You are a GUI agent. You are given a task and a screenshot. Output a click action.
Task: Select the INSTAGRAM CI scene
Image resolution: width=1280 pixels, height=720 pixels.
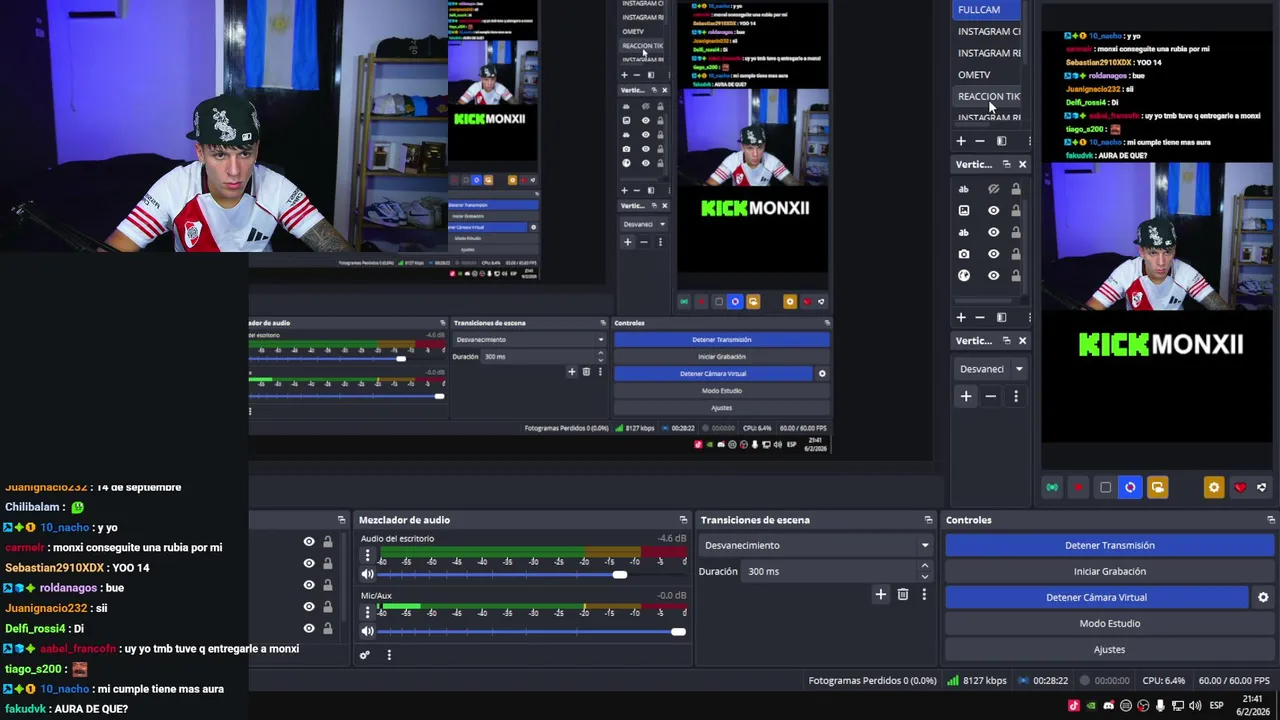(x=988, y=31)
